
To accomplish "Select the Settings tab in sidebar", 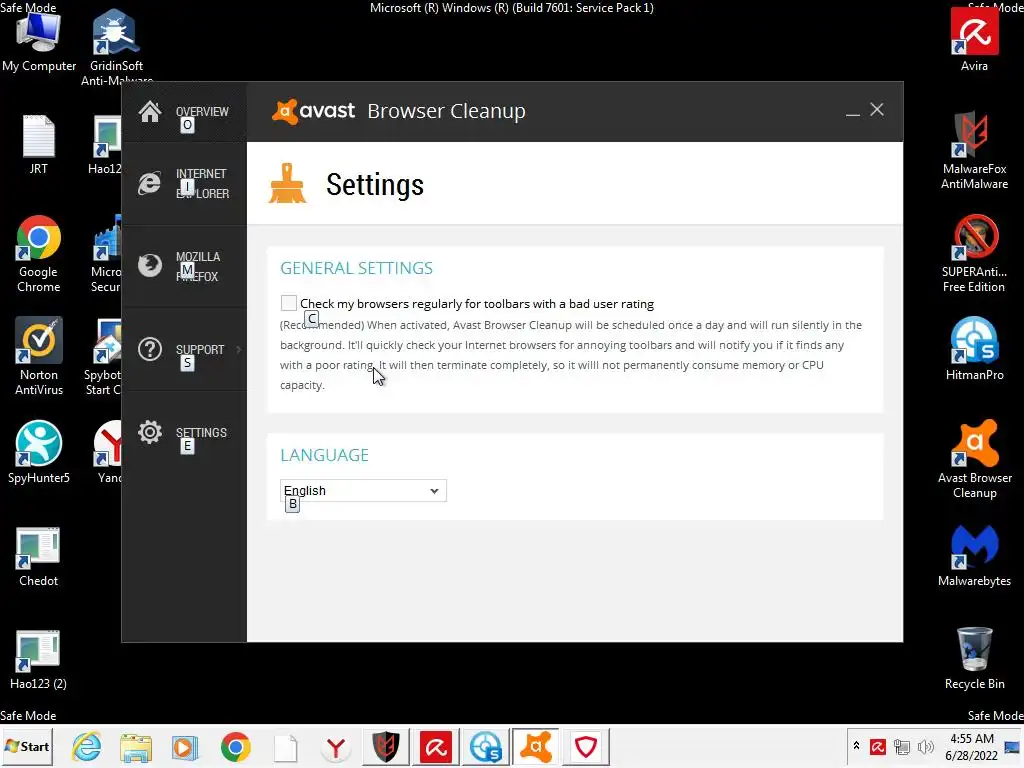I will click(x=184, y=432).
